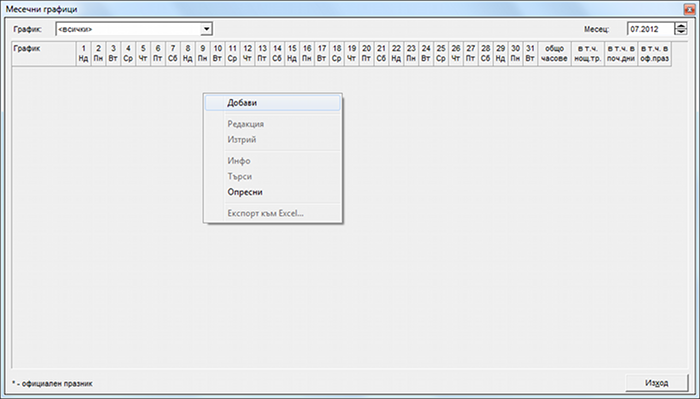Choose Експорт към Excel... entry
700x399 pixels.
[x=272, y=213]
